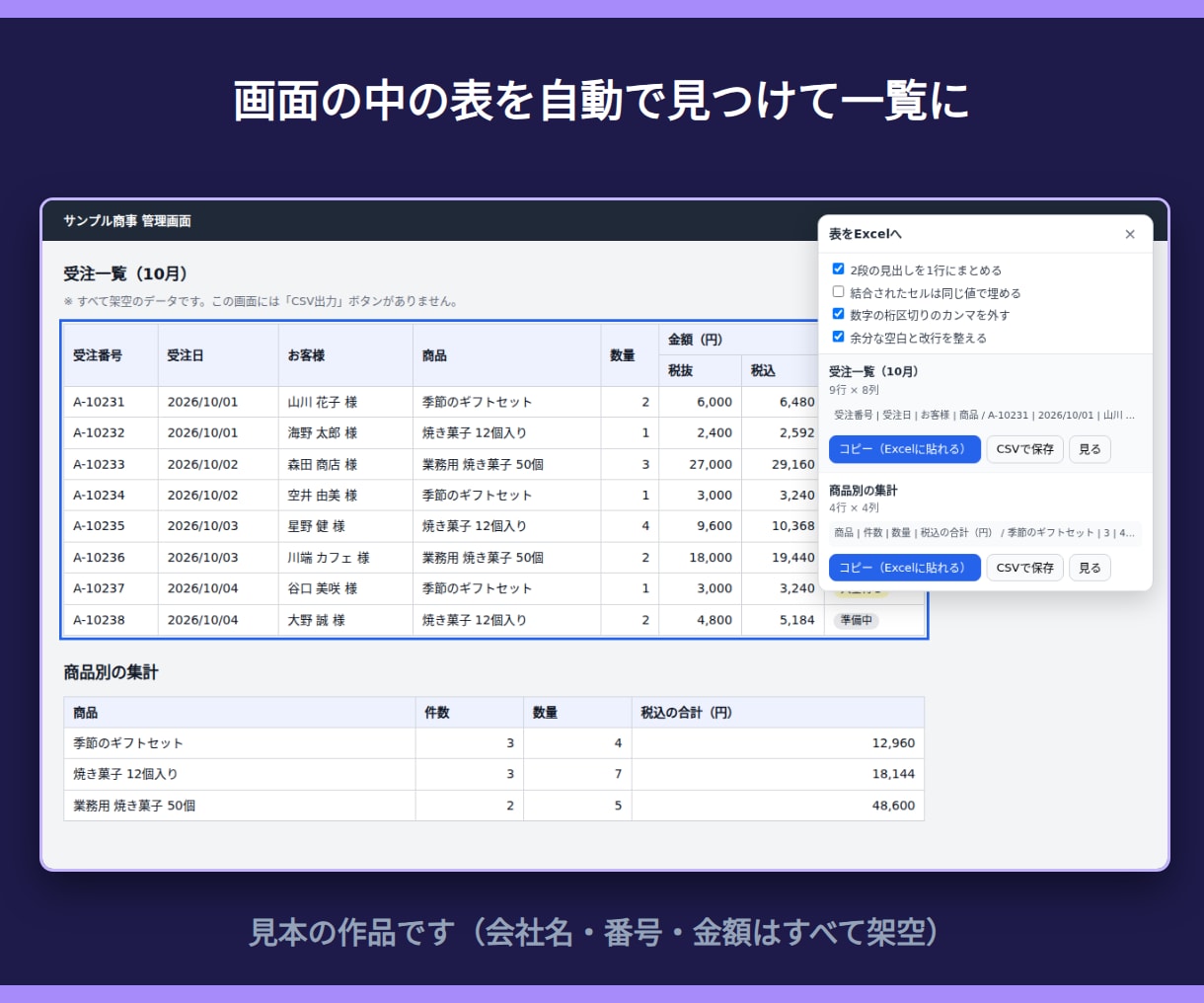Click tax-included amount 29,160
Screen dimensions: 1204x1003
point(793,464)
